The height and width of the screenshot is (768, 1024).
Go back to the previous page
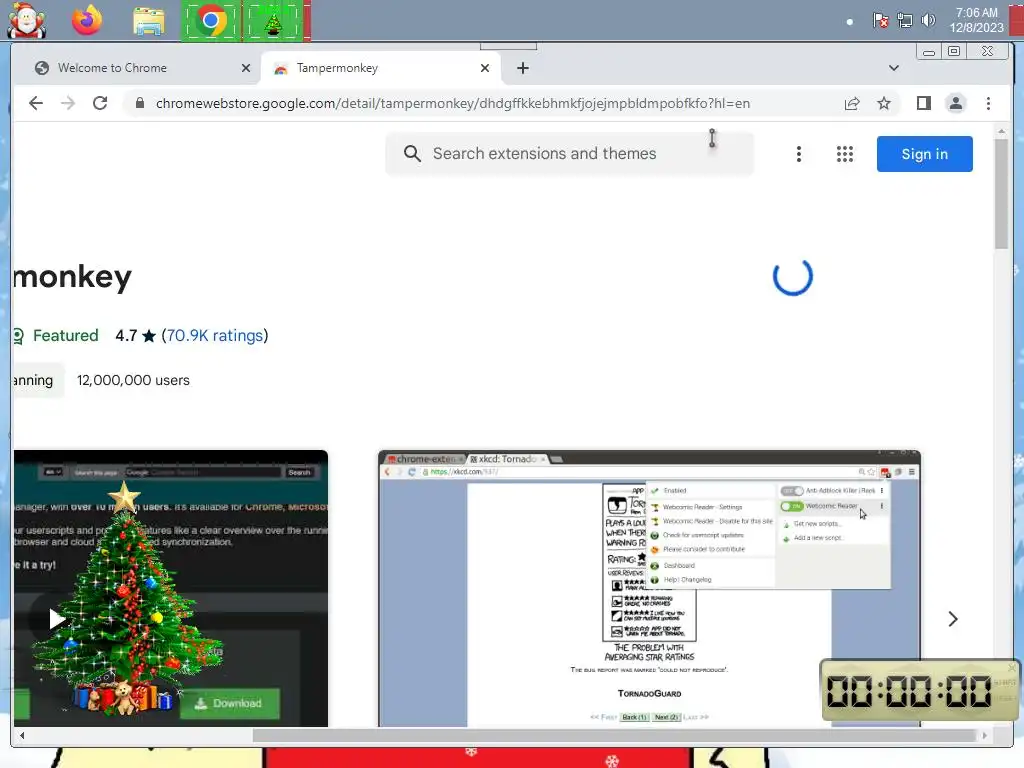36,103
